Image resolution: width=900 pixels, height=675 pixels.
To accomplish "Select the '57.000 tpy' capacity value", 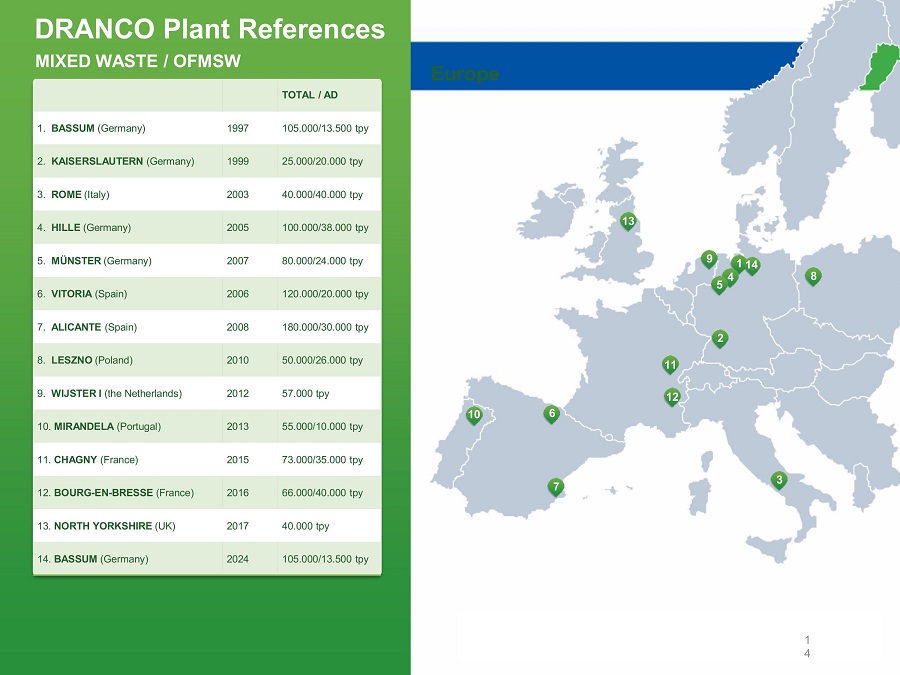I will [305, 393].
